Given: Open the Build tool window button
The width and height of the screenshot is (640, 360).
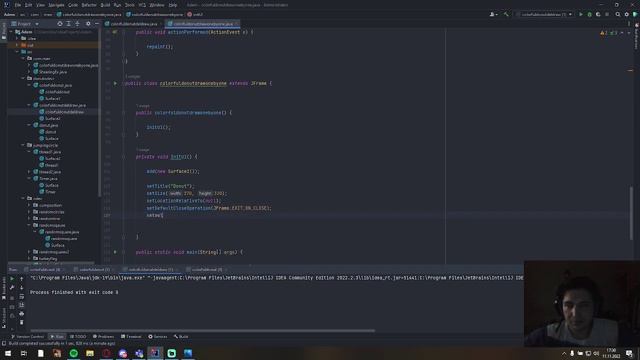Looking at the screenshot, I should tap(181, 336).
